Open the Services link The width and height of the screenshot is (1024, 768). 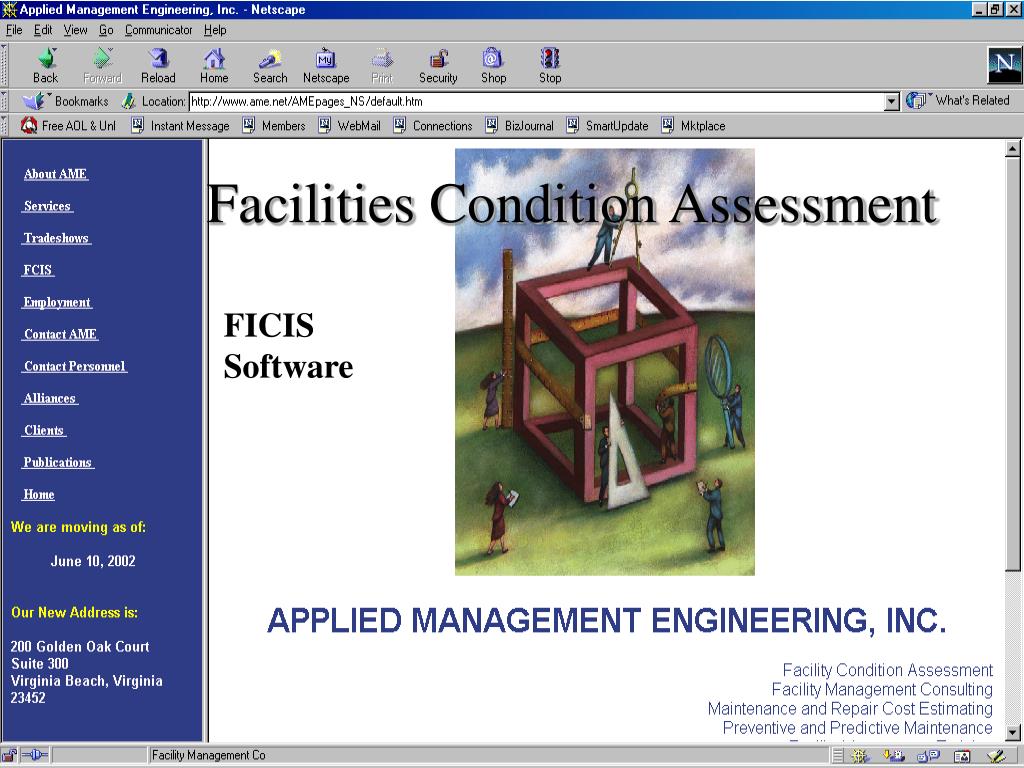point(48,206)
